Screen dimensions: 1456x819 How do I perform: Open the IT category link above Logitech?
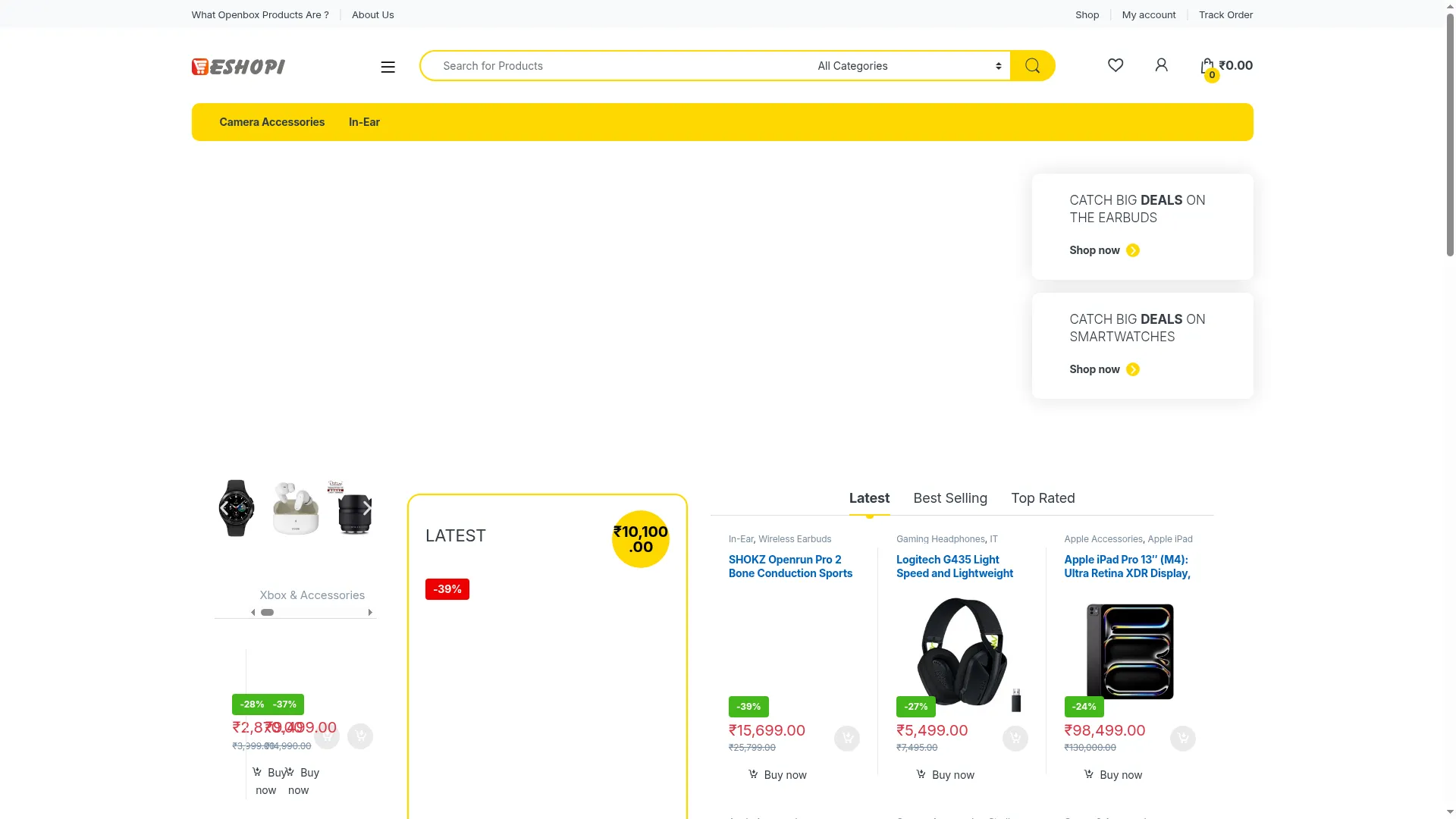[993, 539]
